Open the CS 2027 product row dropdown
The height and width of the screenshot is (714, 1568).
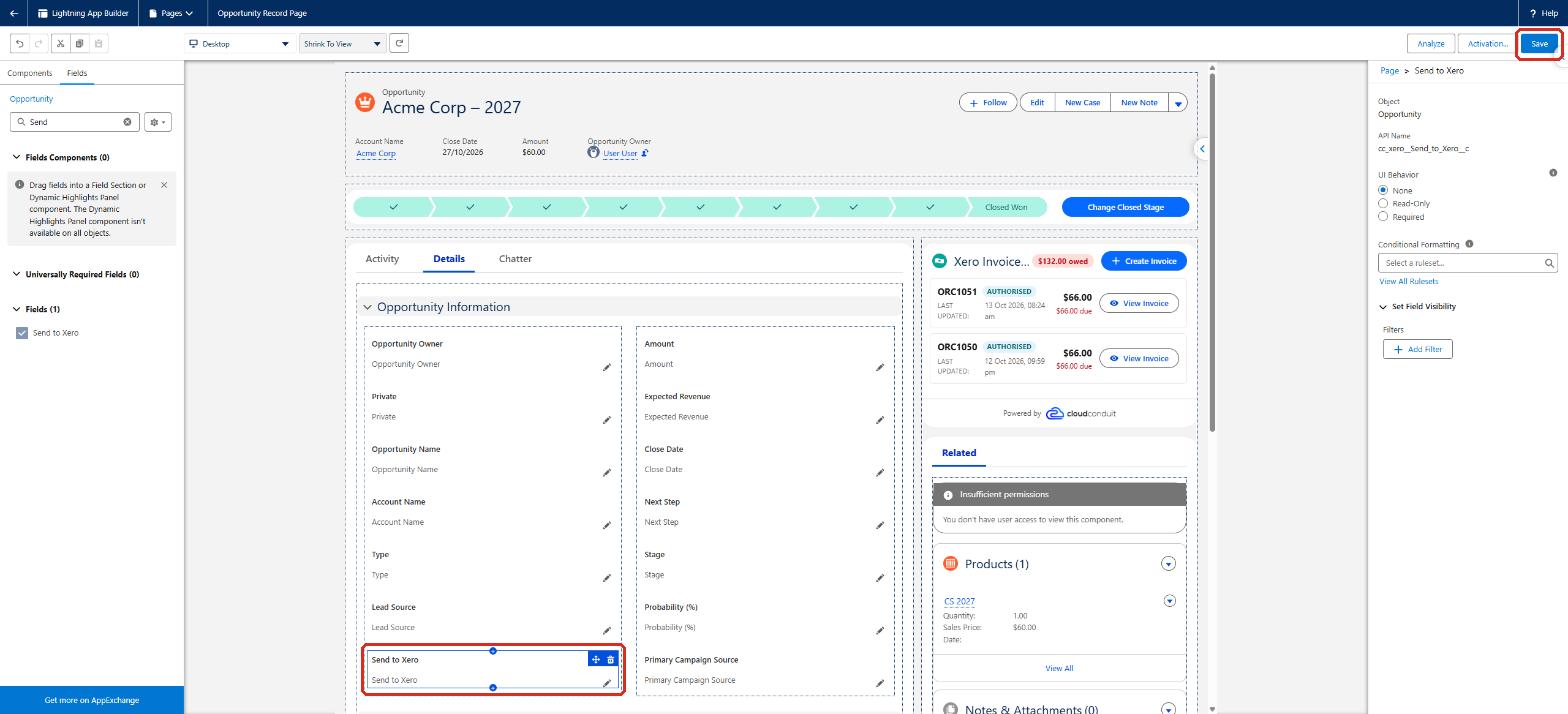1169,601
